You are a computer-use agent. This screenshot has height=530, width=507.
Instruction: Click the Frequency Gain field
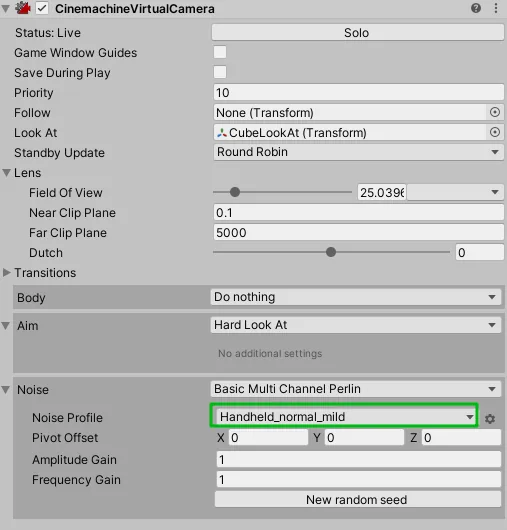click(359, 479)
